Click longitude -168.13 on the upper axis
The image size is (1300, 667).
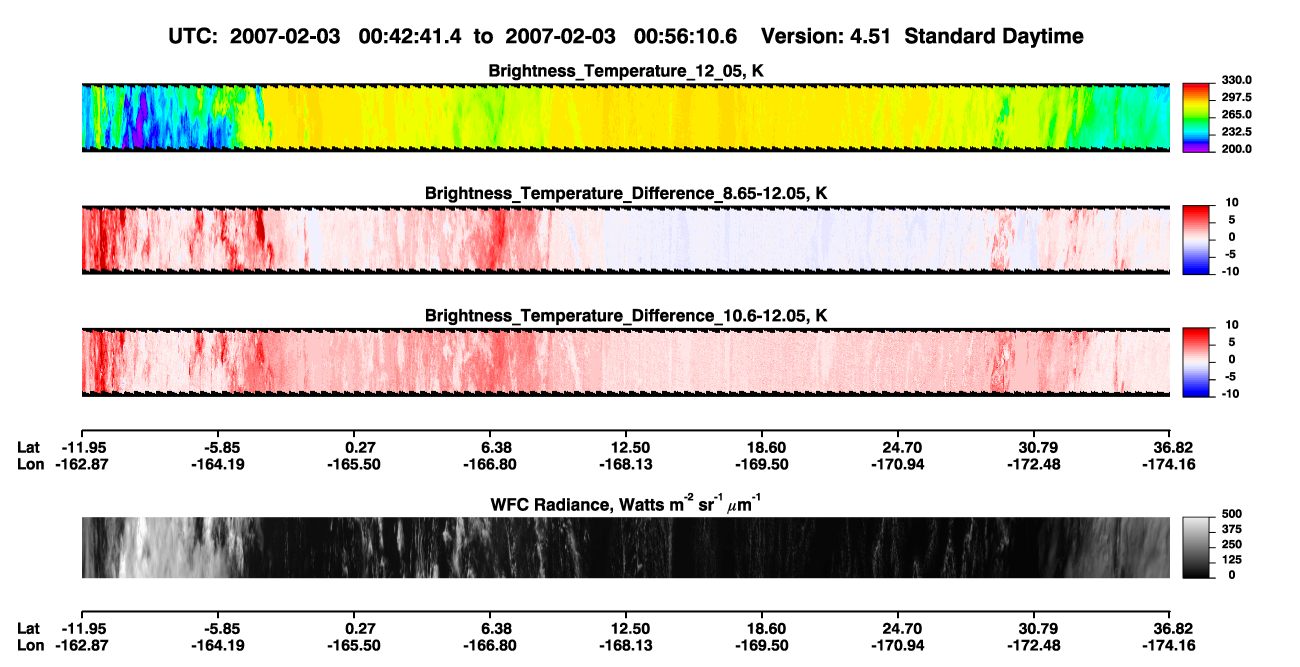pos(627,464)
